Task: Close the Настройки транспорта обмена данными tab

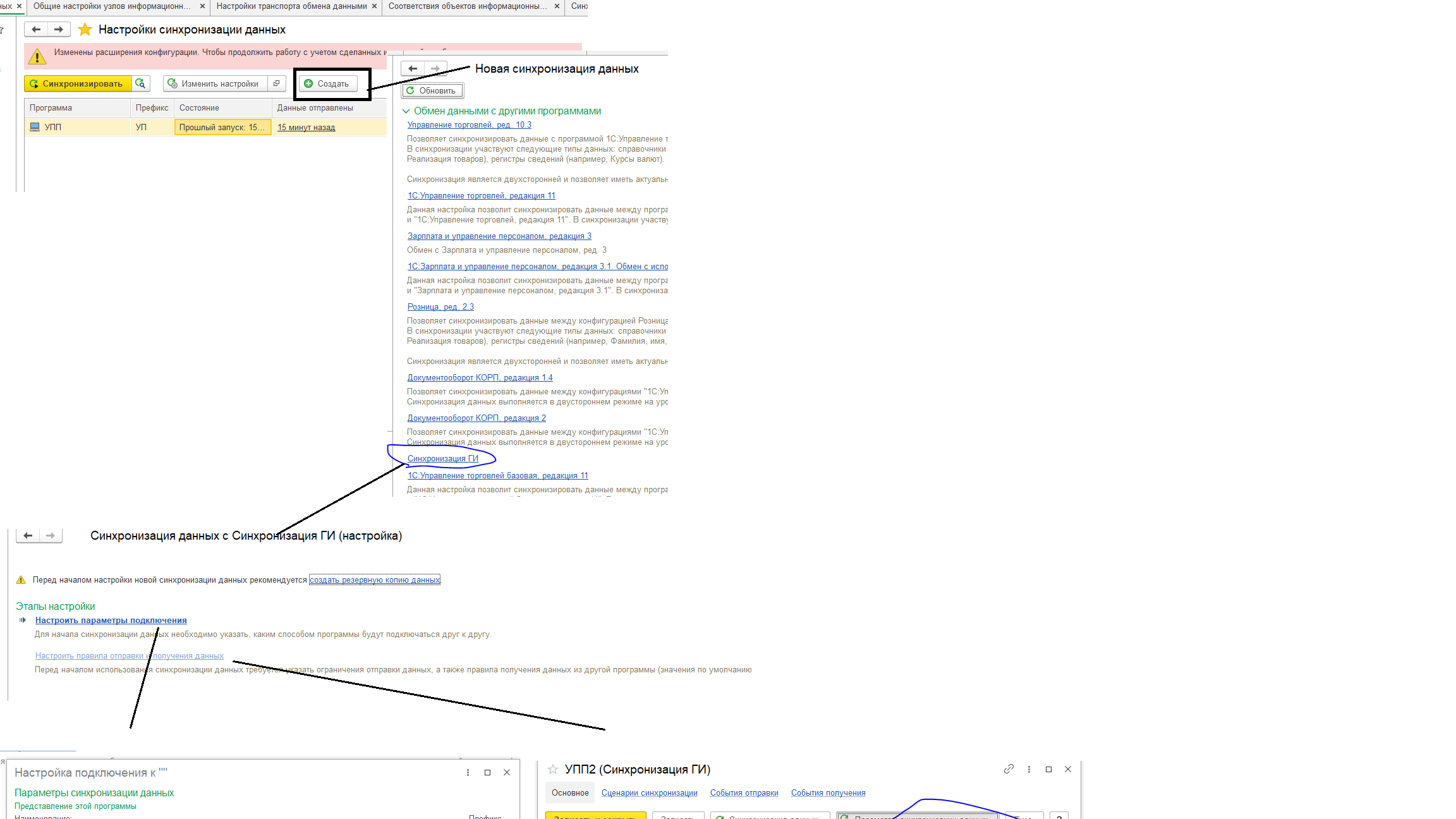Action: coord(374,6)
